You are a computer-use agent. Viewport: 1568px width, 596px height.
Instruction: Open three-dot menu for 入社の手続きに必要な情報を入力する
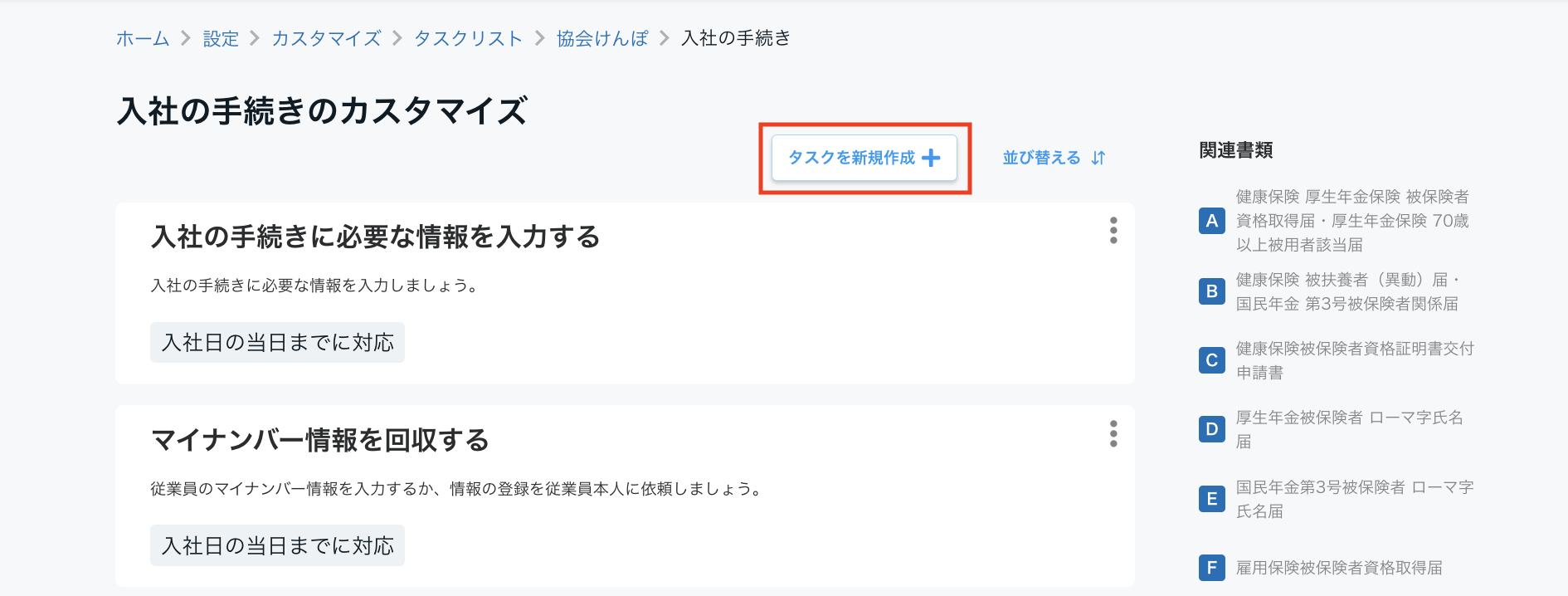(1113, 230)
